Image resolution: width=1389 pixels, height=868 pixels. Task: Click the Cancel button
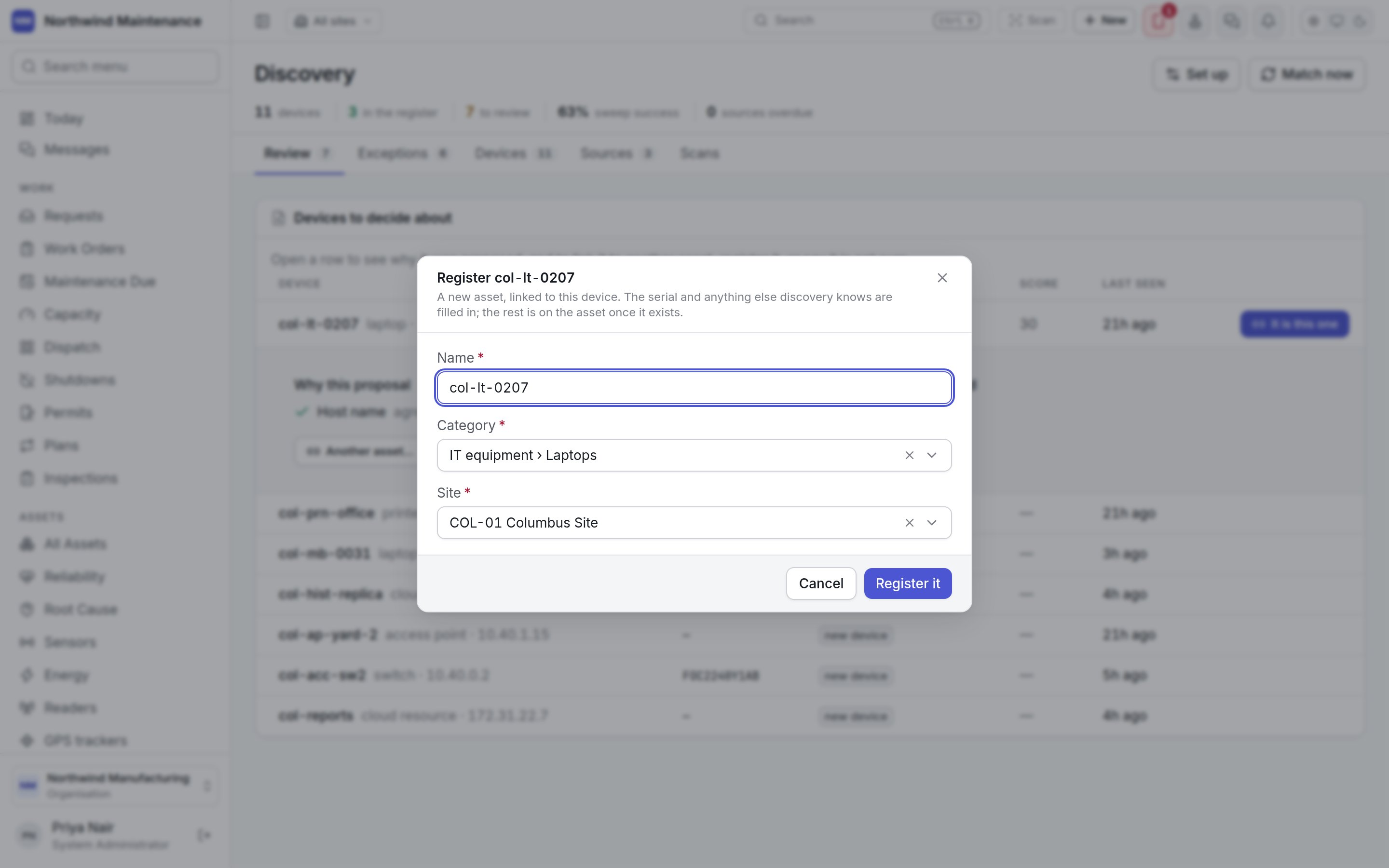tap(821, 583)
